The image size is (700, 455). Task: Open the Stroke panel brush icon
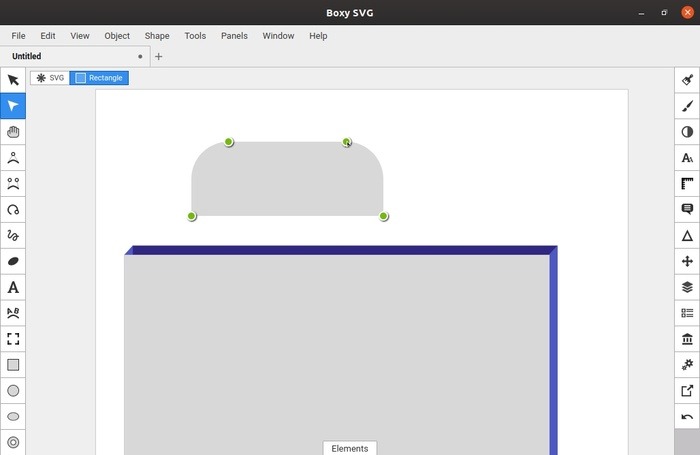(x=687, y=106)
